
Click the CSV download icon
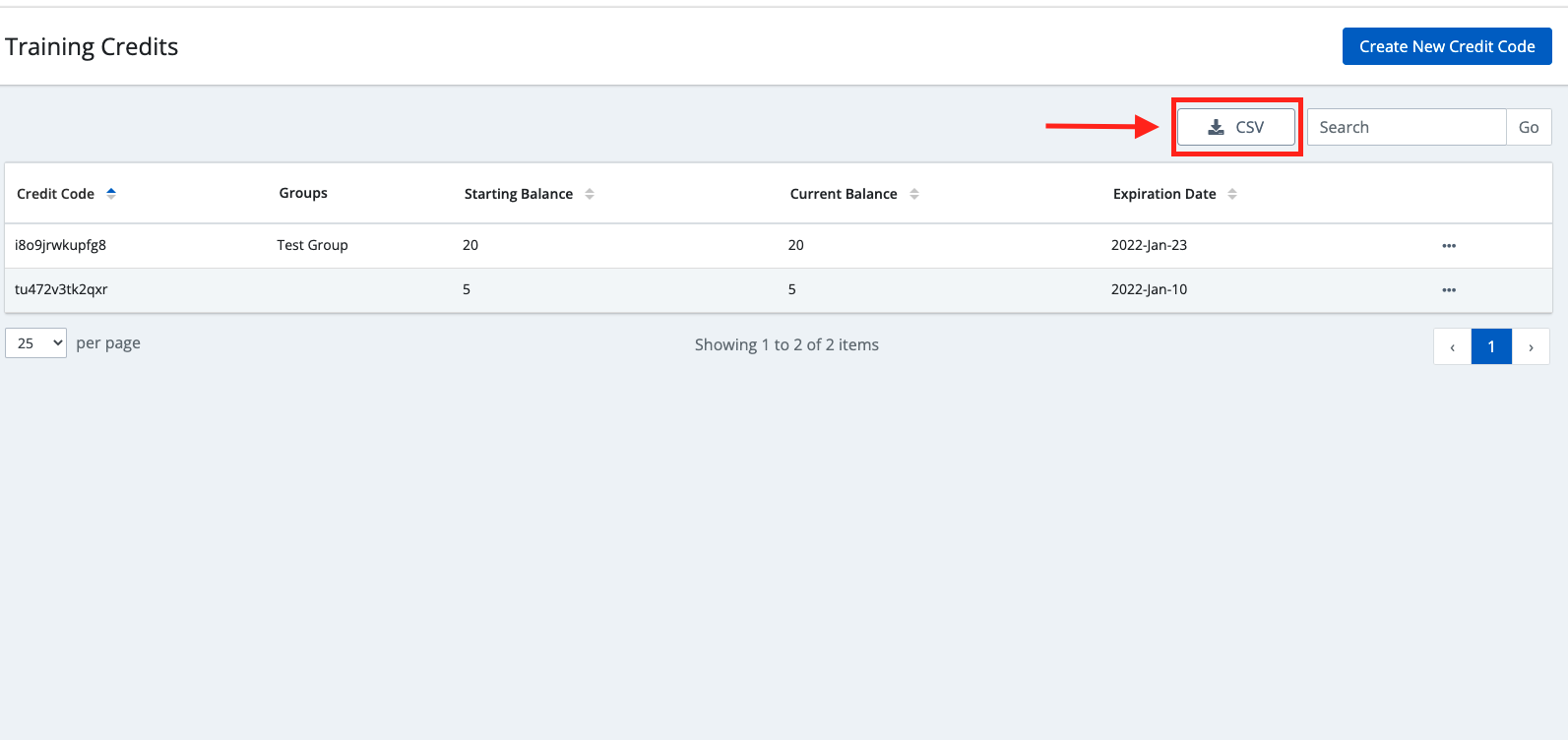pos(1217,127)
